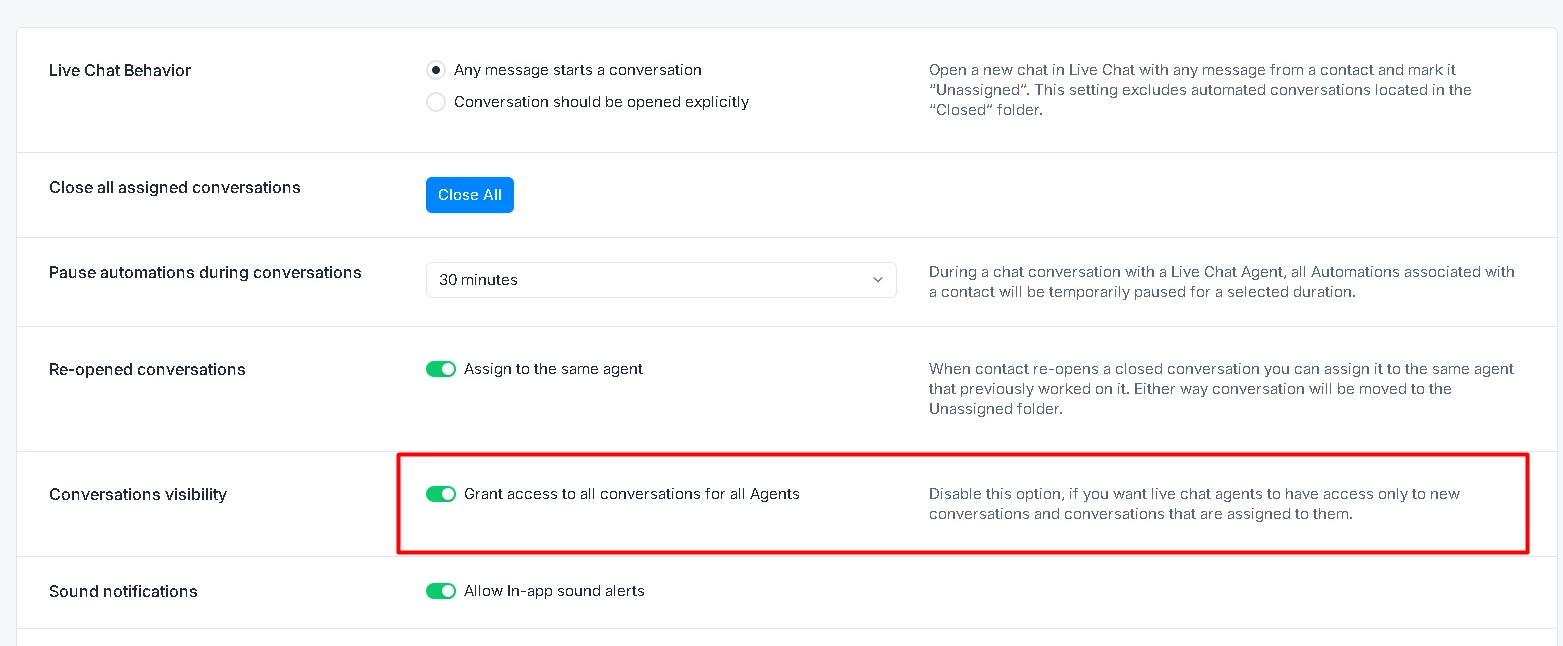Click the 'Re-opened conversations' setting heading
This screenshot has width=1563, height=646.
(x=147, y=369)
